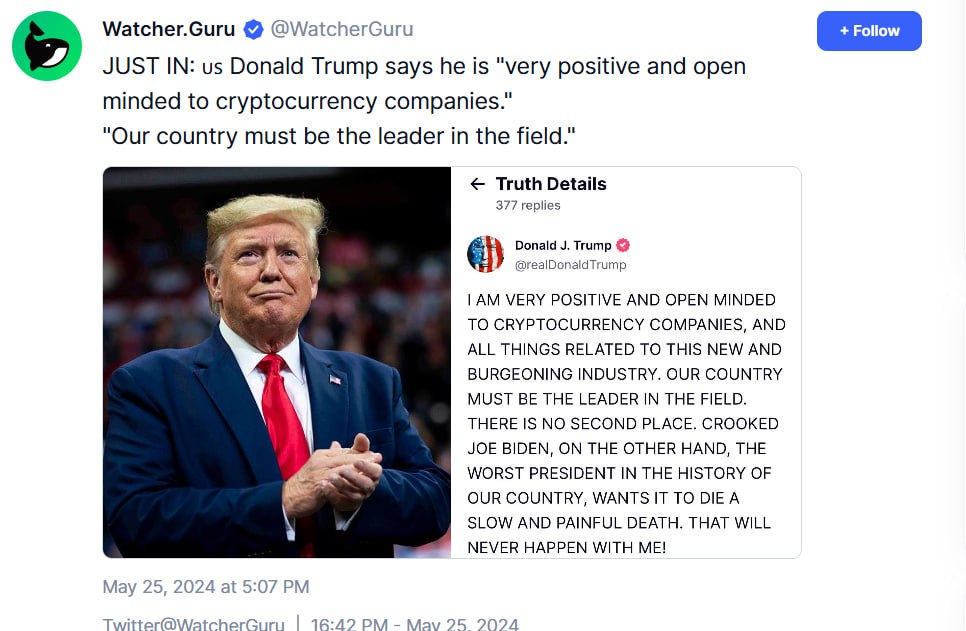Click the red verified badge beside Donald J. Trump

click(x=623, y=245)
